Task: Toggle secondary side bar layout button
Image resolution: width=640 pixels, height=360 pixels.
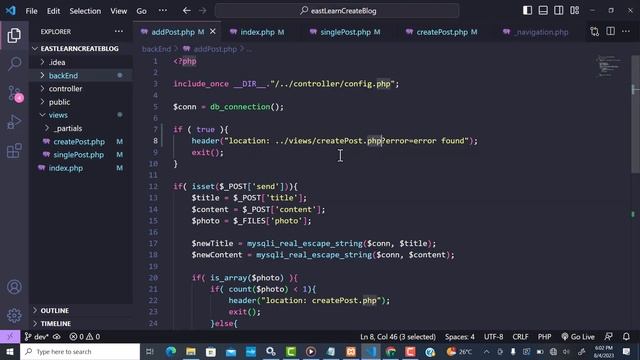Action: coord(558,11)
